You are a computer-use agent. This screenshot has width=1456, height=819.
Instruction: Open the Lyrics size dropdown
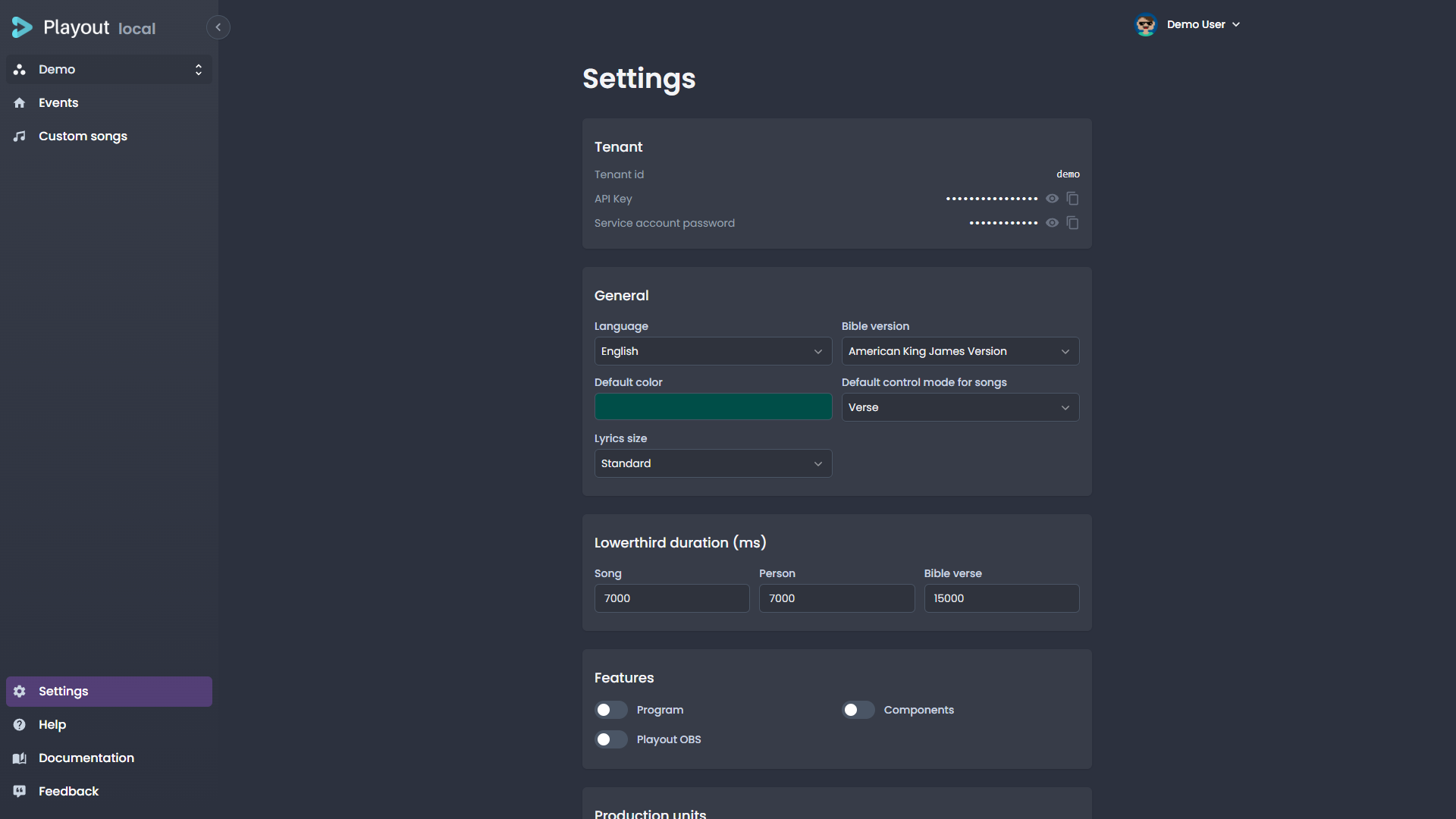pos(713,463)
